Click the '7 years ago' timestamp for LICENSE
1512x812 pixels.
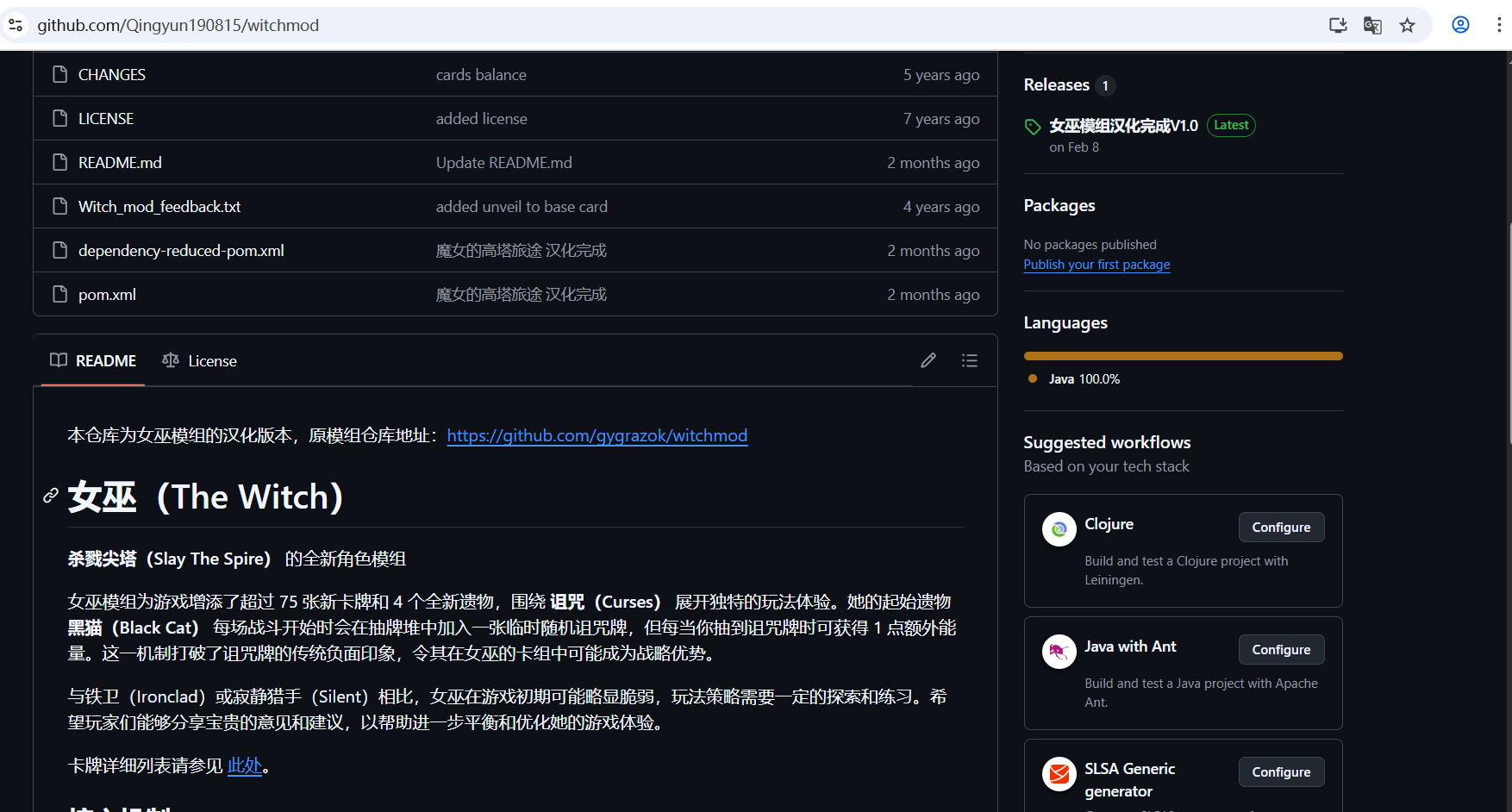click(941, 119)
